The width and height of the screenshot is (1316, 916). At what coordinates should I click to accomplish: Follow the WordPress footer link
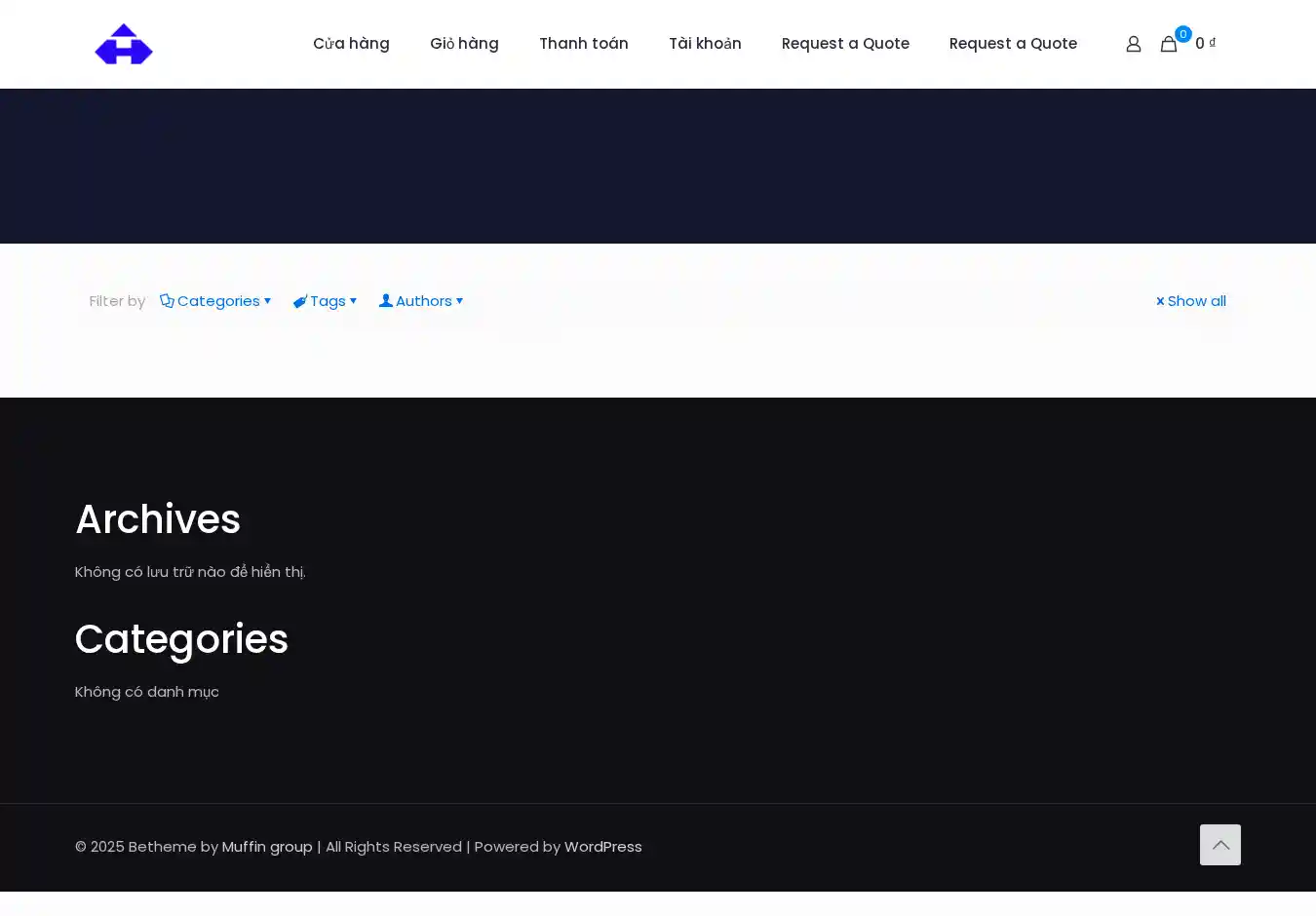coord(602,847)
